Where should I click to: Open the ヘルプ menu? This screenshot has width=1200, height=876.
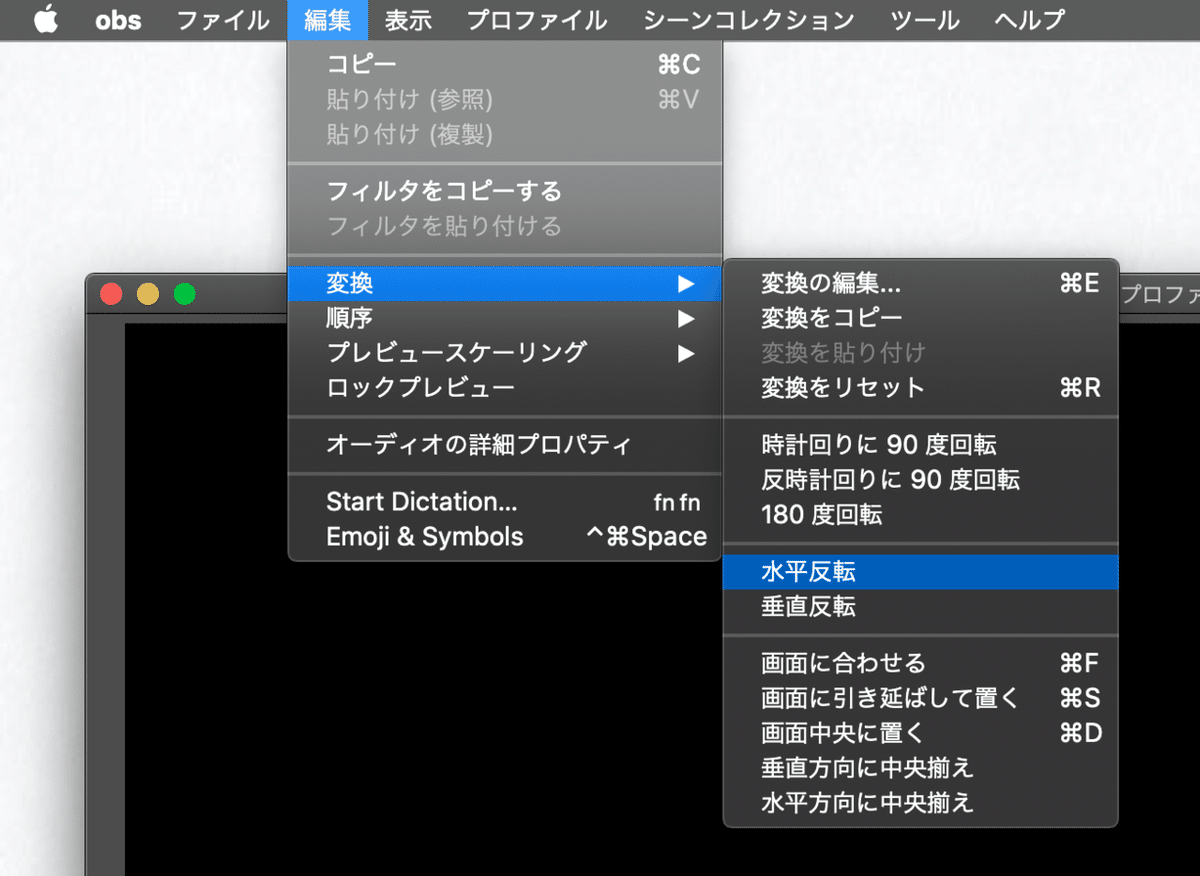(1028, 19)
